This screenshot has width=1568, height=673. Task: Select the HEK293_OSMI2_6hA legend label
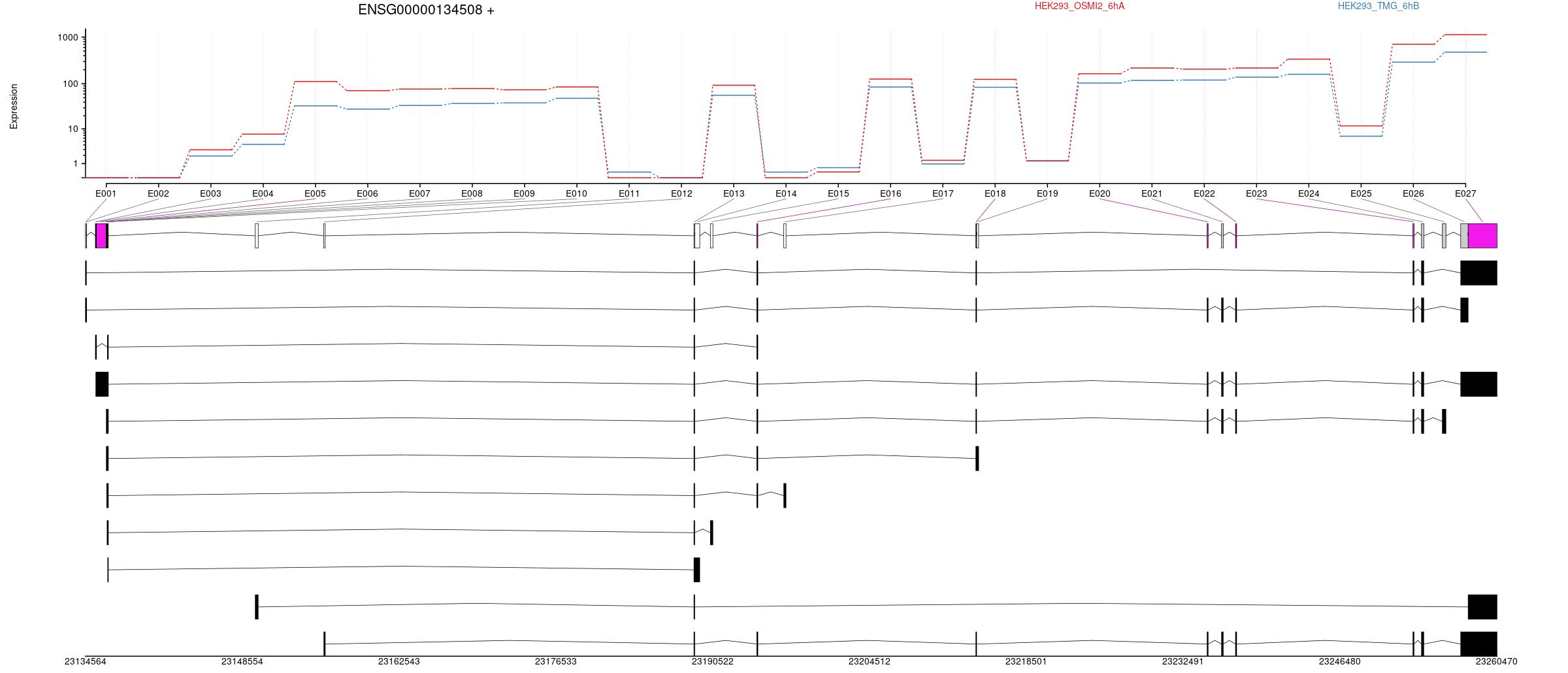(1079, 6)
